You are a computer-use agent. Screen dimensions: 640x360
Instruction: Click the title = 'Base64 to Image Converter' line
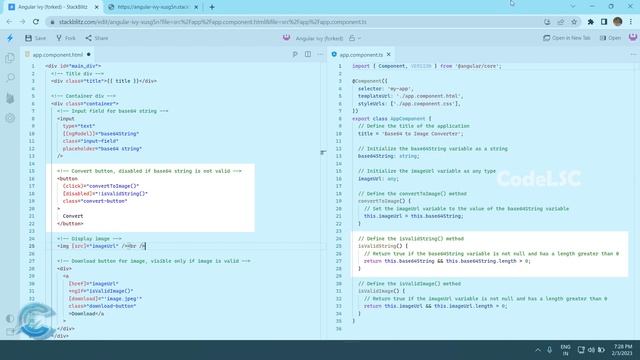411,133
